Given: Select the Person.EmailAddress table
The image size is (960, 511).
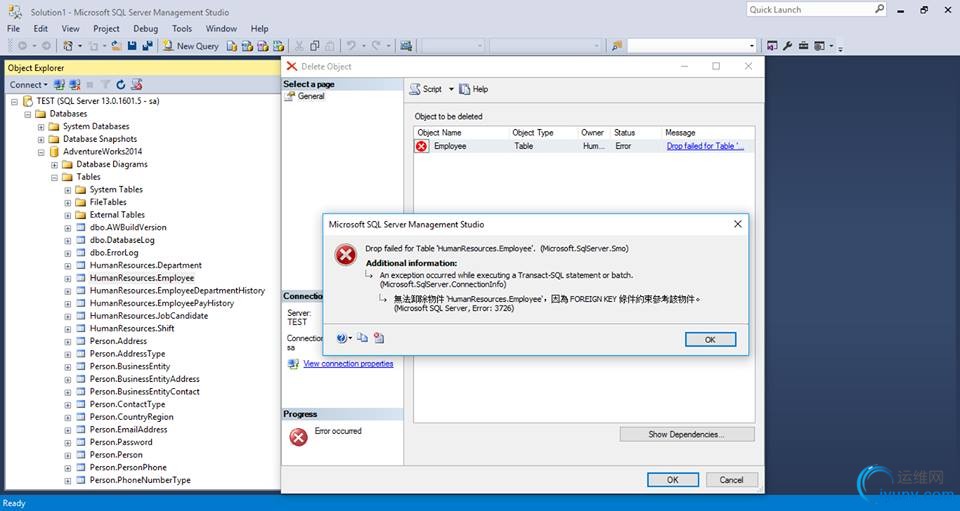Looking at the screenshot, I should pyautogui.click(x=129, y=430).
